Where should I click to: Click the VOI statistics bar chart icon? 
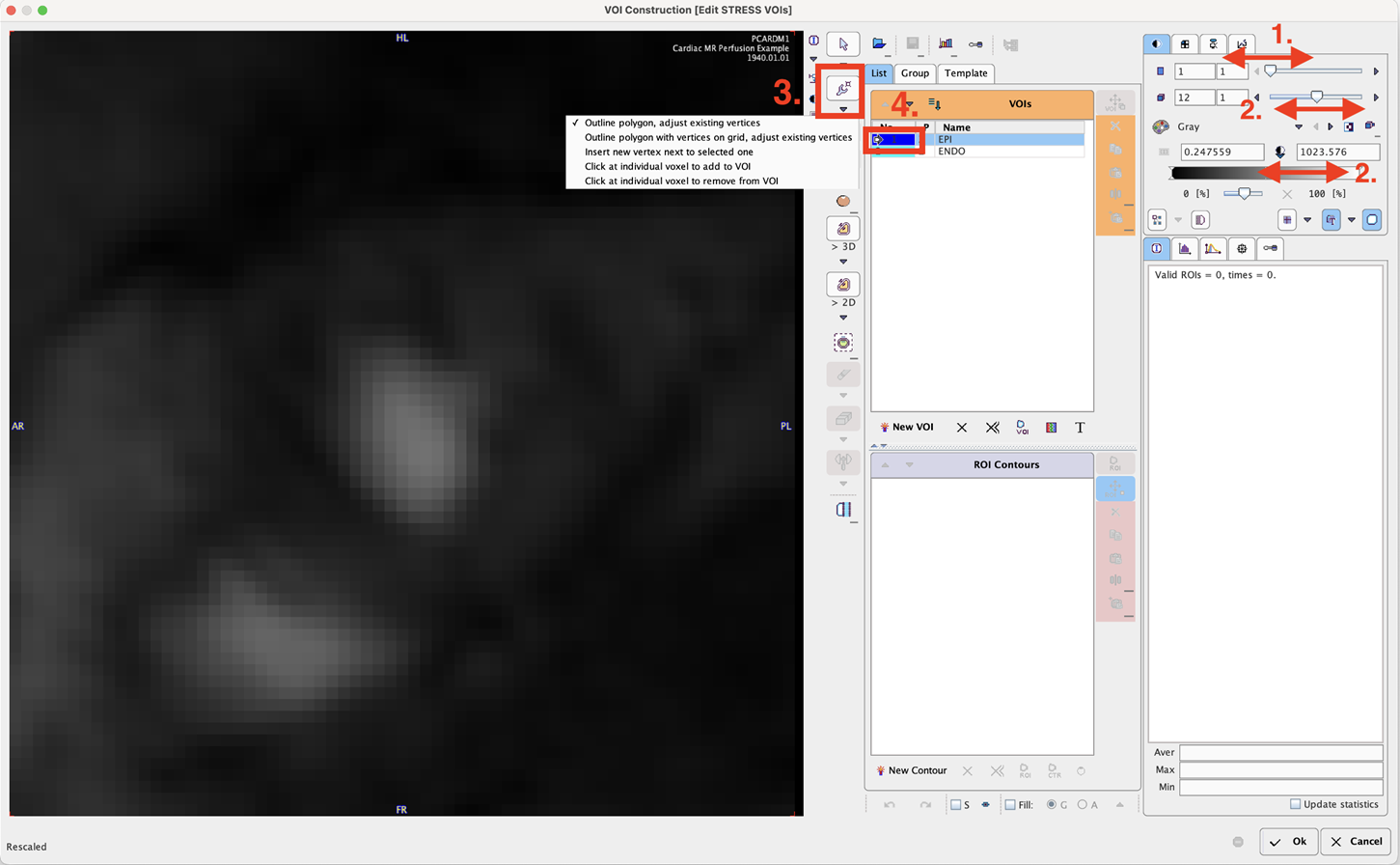946,44
